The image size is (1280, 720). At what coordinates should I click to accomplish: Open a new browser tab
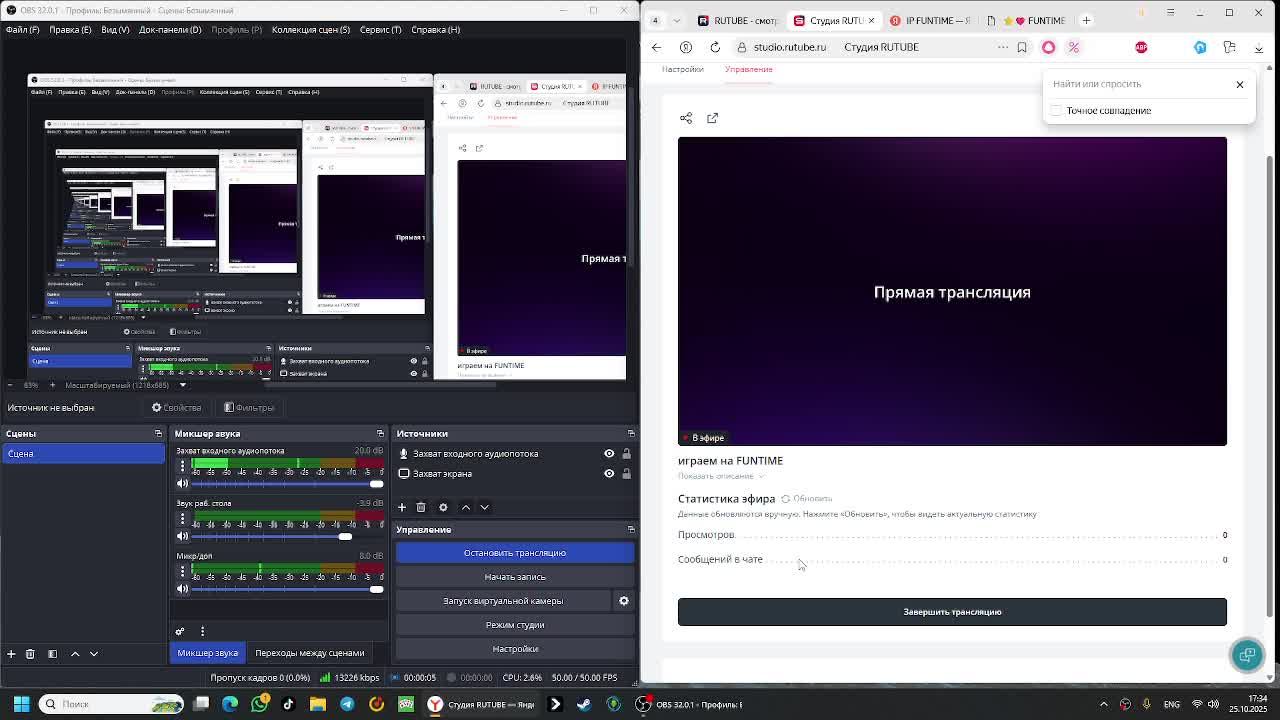[x=1086, y=20]
